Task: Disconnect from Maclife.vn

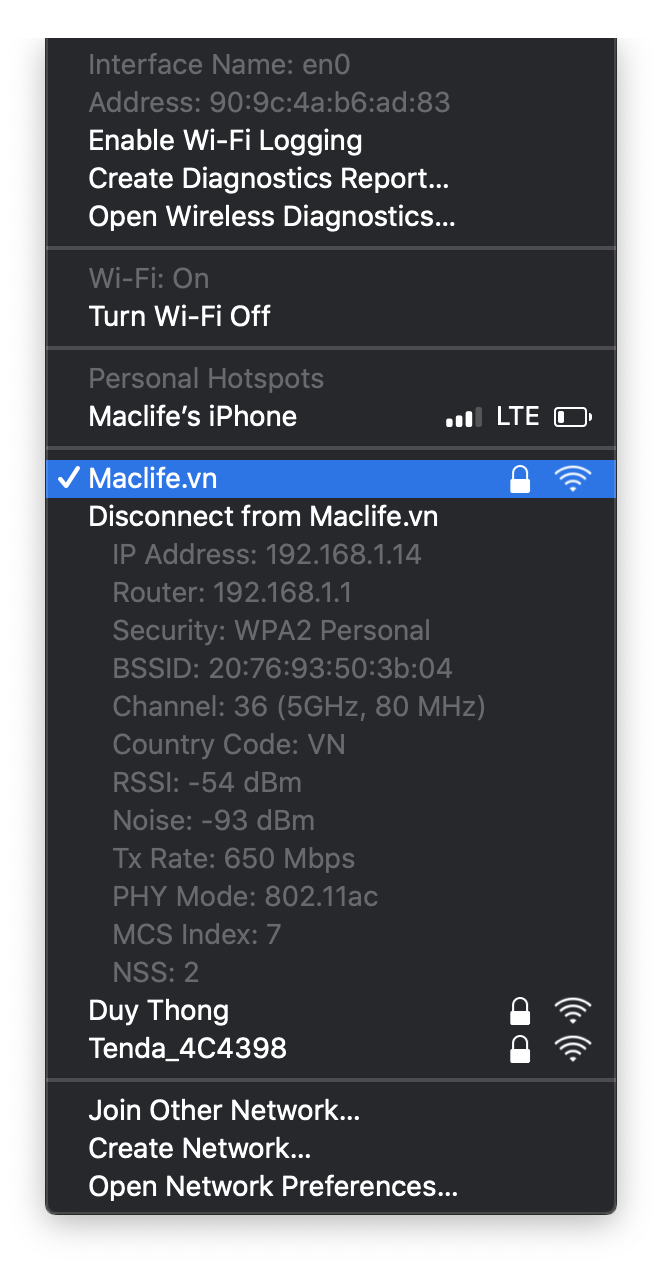Action: pos(263,516)
